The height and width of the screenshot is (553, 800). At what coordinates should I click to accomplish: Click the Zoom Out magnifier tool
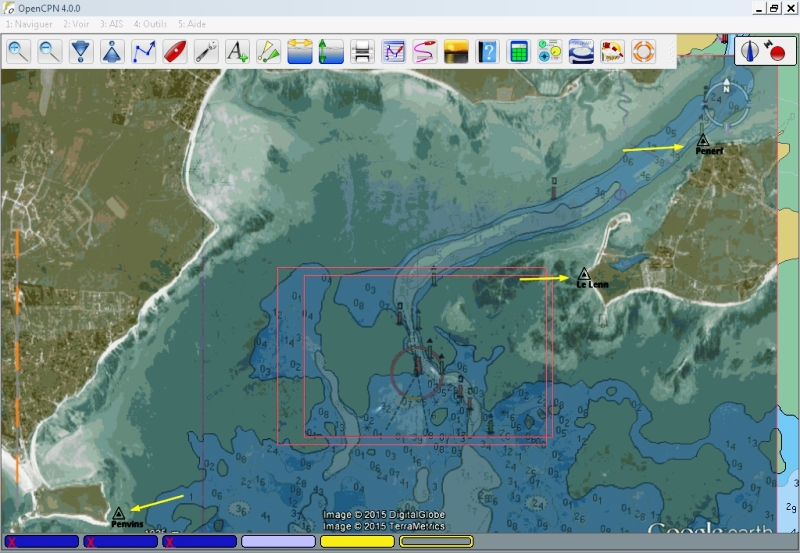click(50, 51)
